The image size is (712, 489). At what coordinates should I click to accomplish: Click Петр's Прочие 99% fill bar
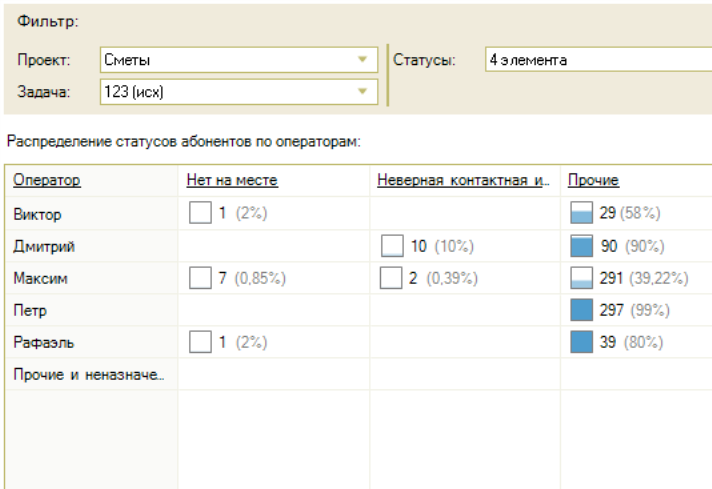pos(581,310)
